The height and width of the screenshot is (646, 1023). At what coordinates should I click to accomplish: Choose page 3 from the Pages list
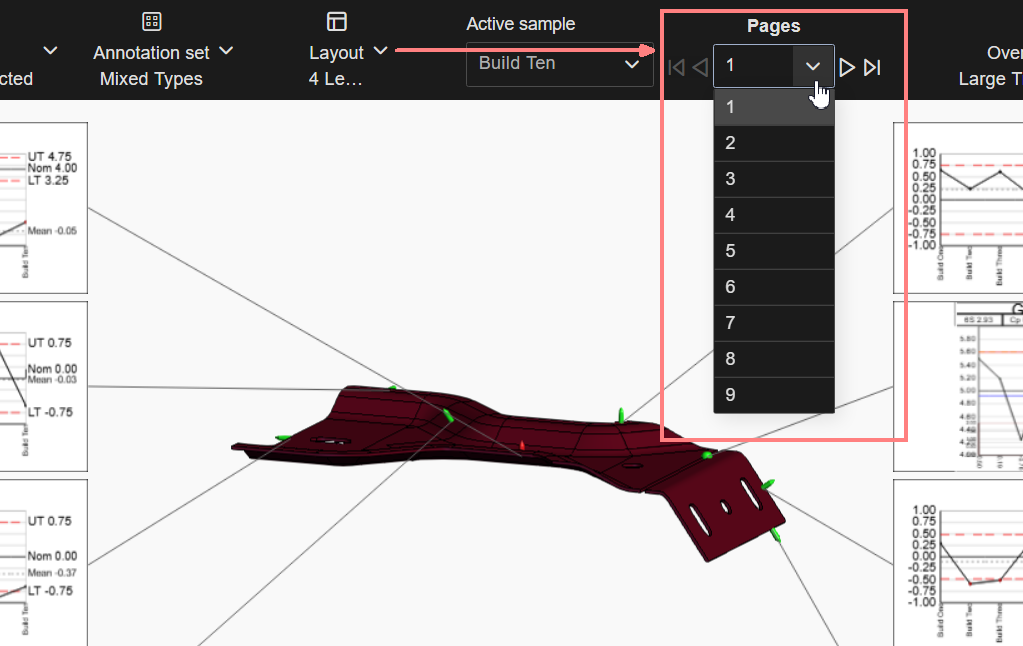773,179
